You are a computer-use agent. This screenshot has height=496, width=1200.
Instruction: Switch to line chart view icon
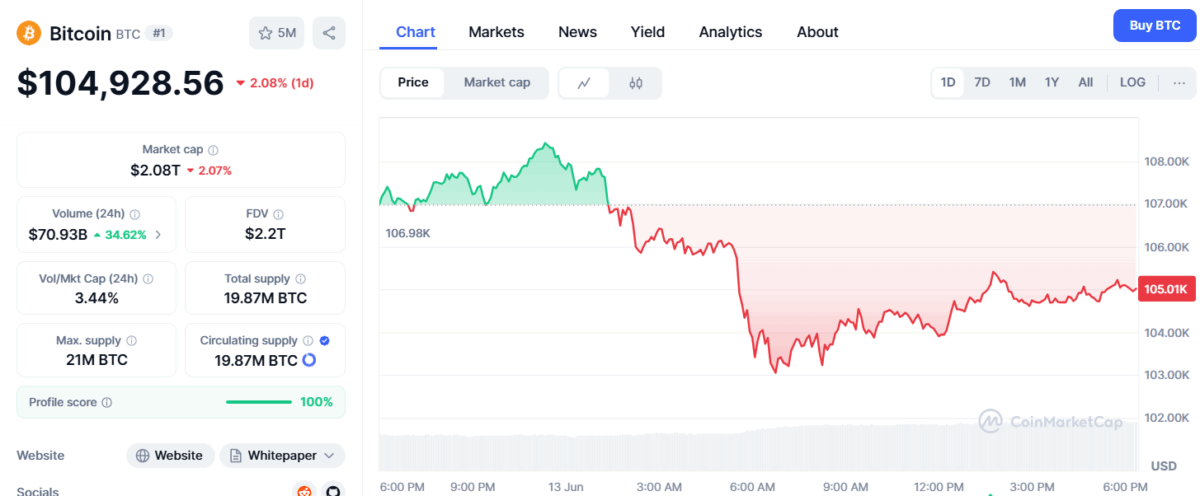(585, 83)
